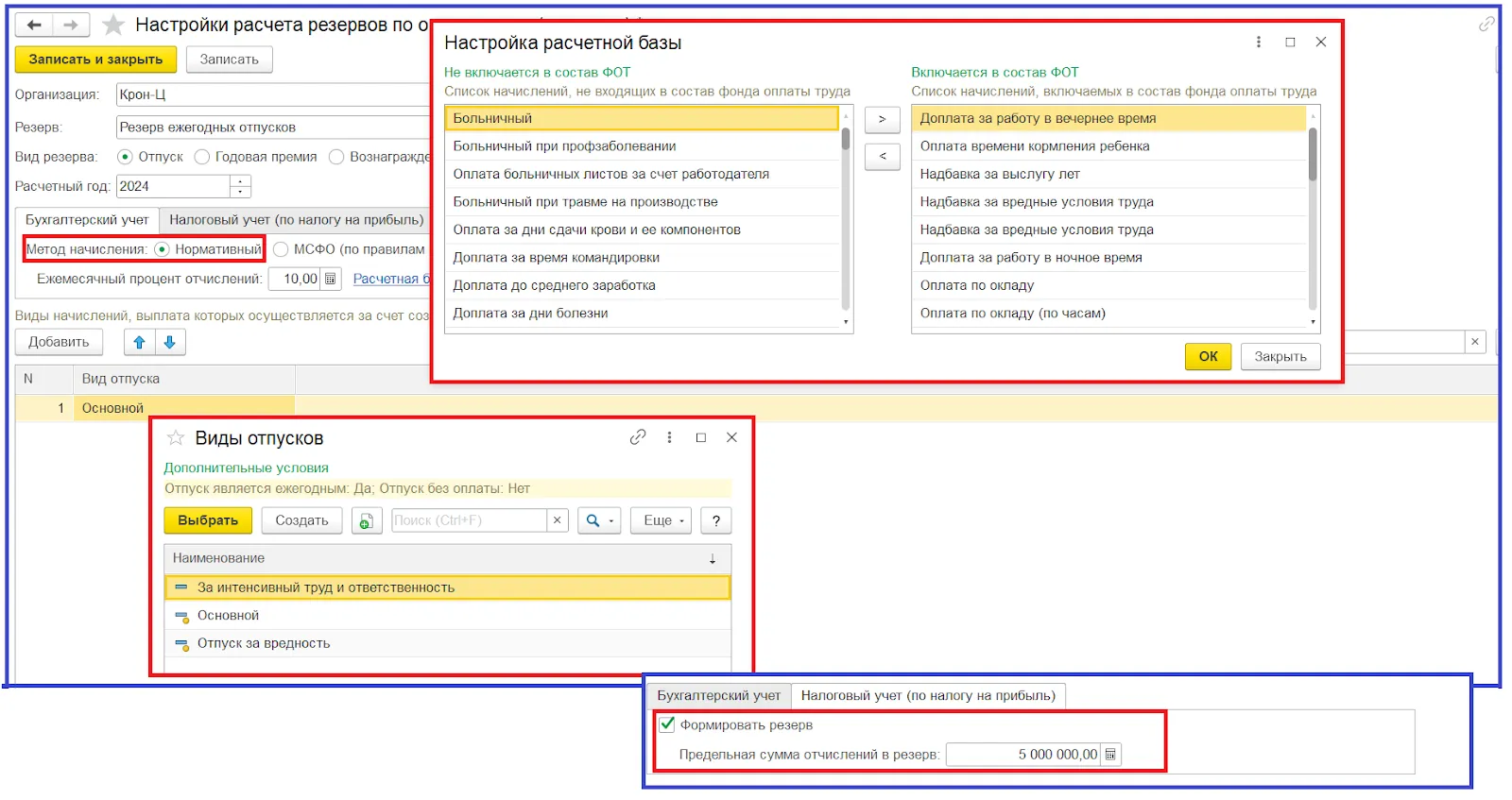Click the copy-create icon next to Создать

pos(367,520)
